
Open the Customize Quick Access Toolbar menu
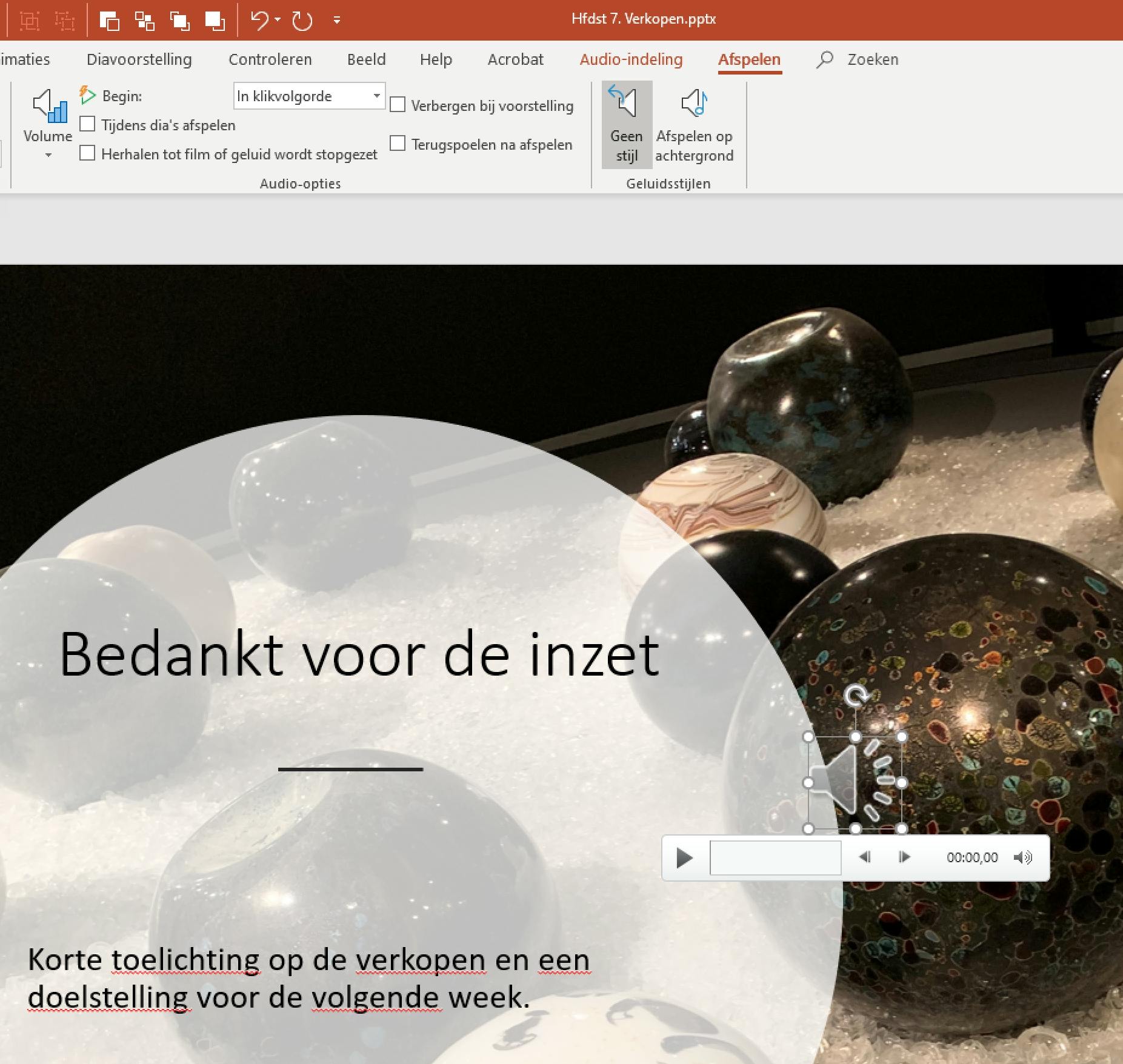coord(337,21)
